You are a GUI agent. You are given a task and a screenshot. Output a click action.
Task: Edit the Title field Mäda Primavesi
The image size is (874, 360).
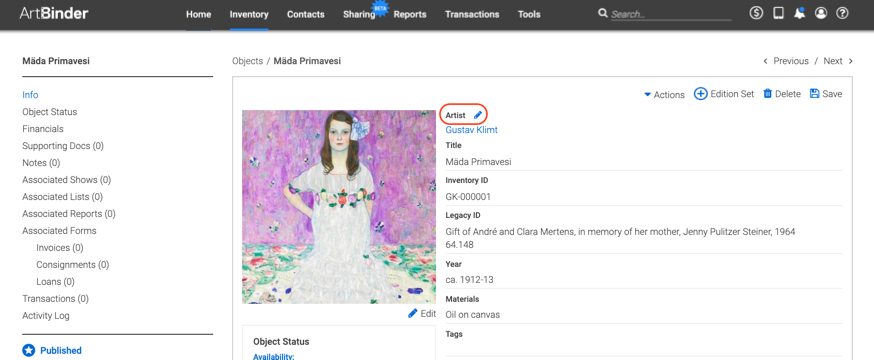pyautogui.click(x=644, y=162)
